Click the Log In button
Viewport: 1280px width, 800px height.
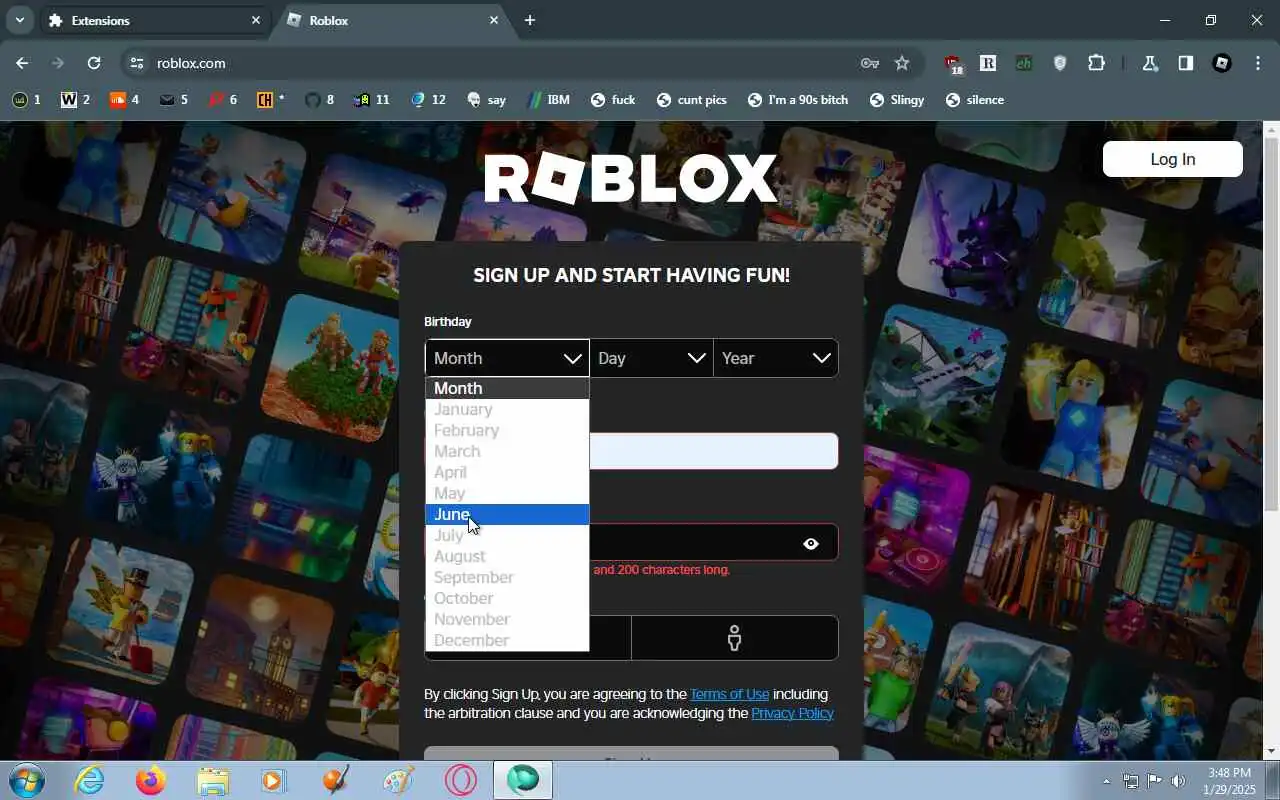(1173, 159)
